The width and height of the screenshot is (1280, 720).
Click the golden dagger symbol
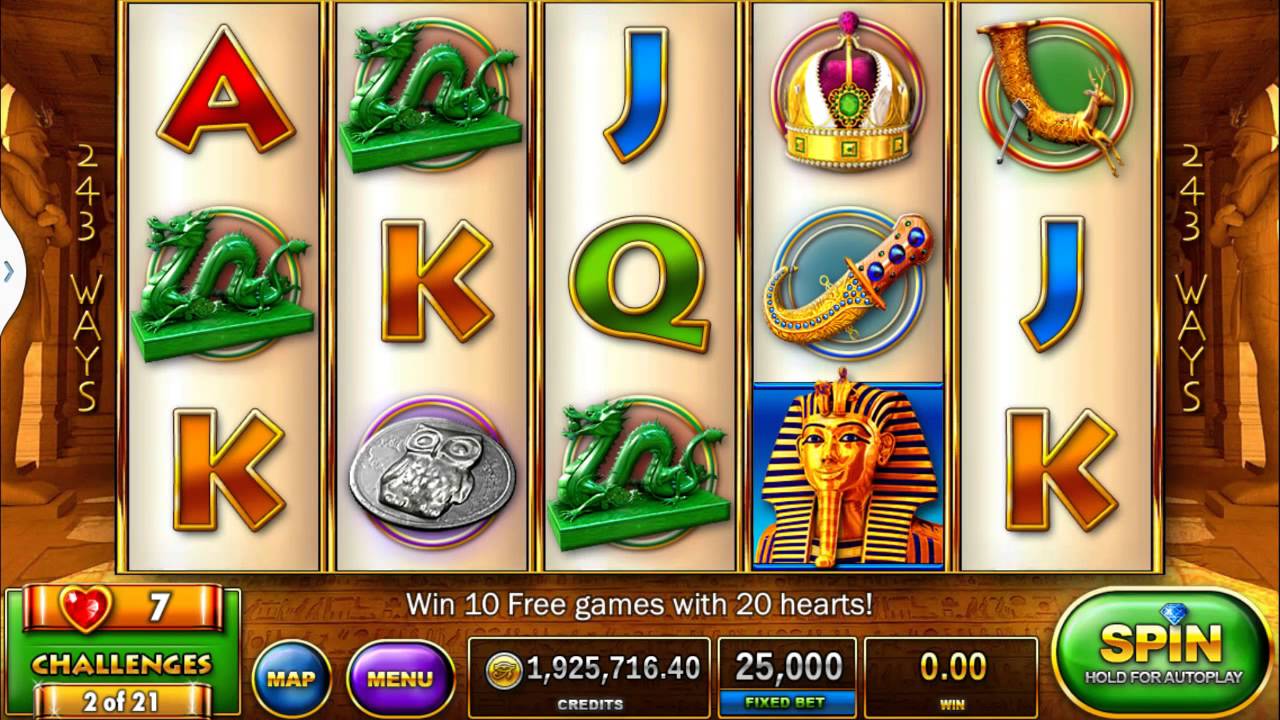pyautogui.click(x=848, y=283)
